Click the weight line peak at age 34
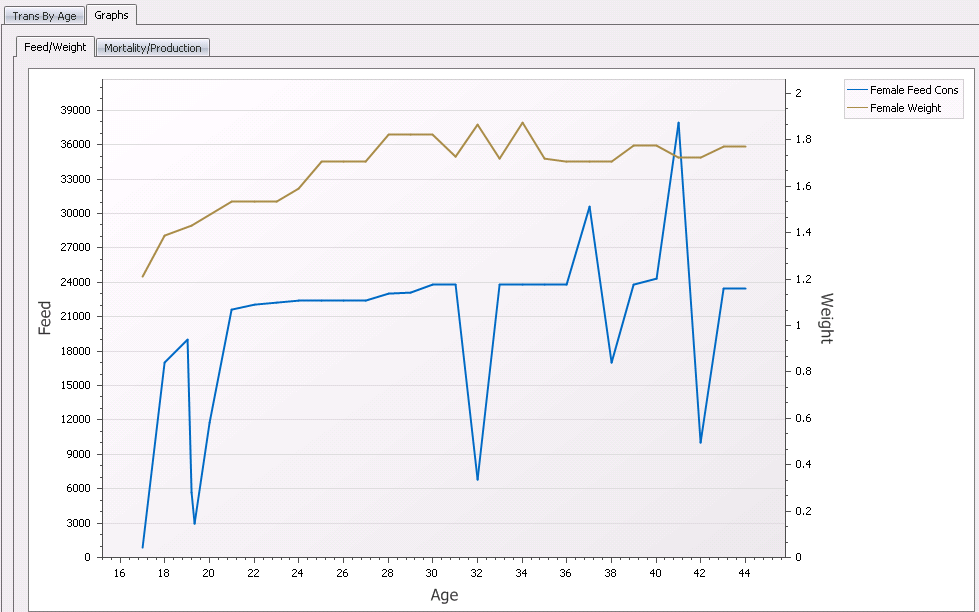 pyautogui.click(x=522, y=123)
